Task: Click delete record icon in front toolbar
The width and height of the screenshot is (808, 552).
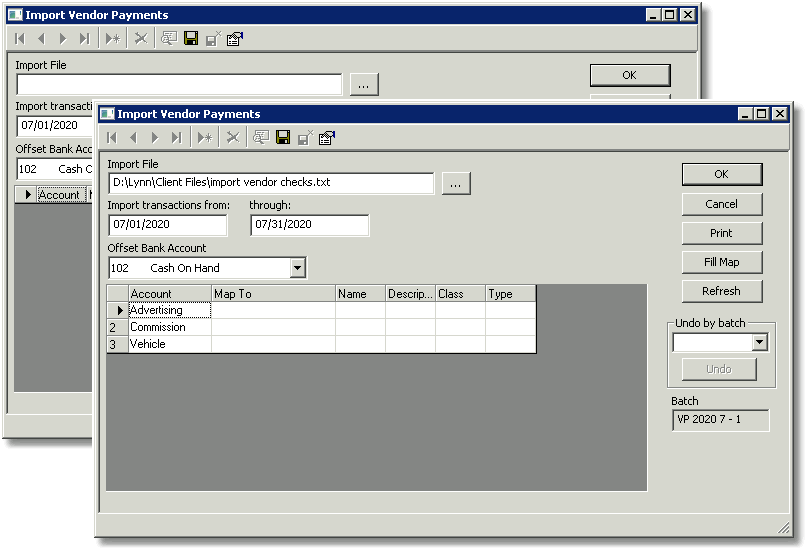Action: (233, 138)
